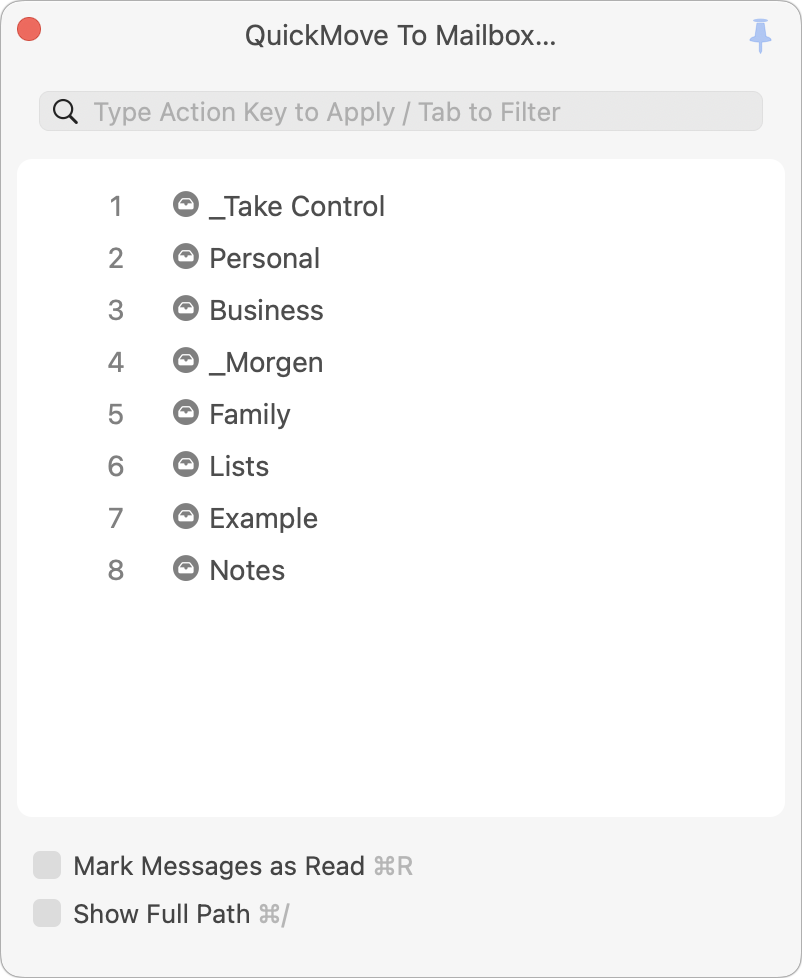
Task: Select the Family mailbox name
Action: [249, 415]
